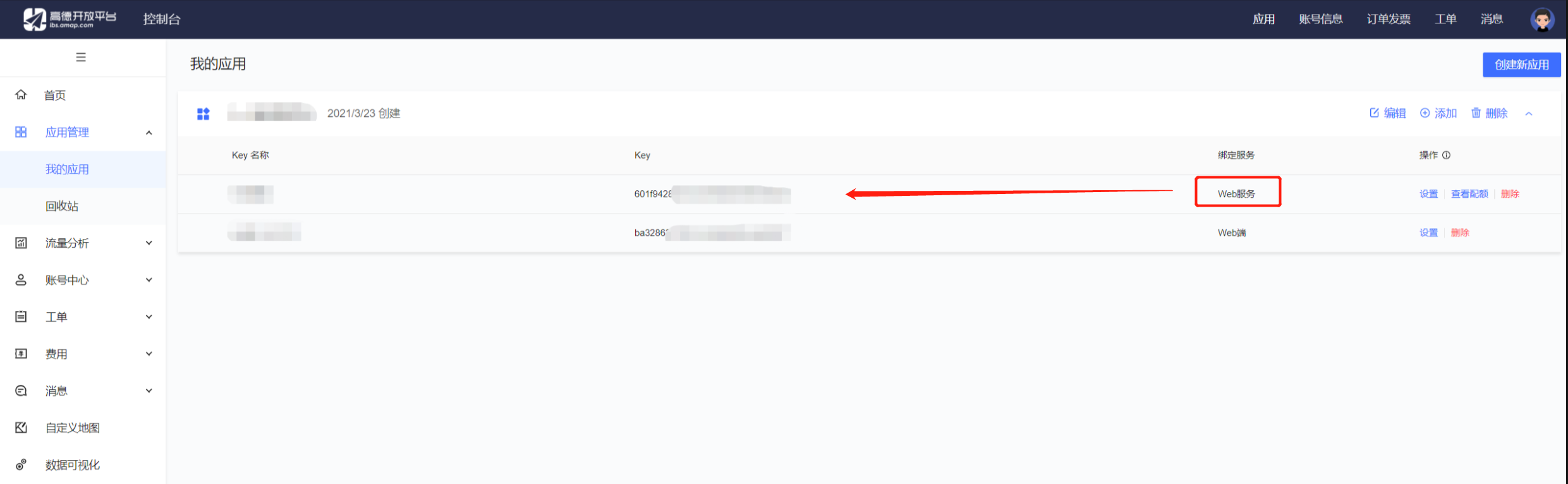The image size is (1568, 484).
Task: Click 设置 for the Web端 key
Action: (1428, 233)
